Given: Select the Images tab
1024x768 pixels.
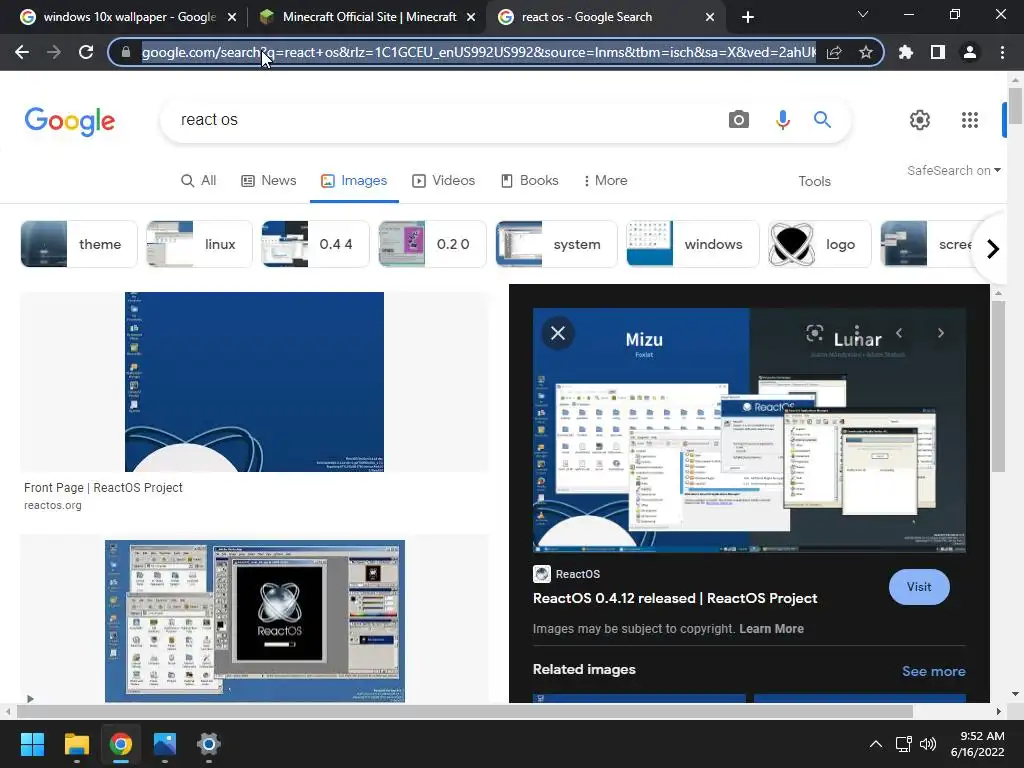Looking at the screenshot, I should [x=354, y=181].
